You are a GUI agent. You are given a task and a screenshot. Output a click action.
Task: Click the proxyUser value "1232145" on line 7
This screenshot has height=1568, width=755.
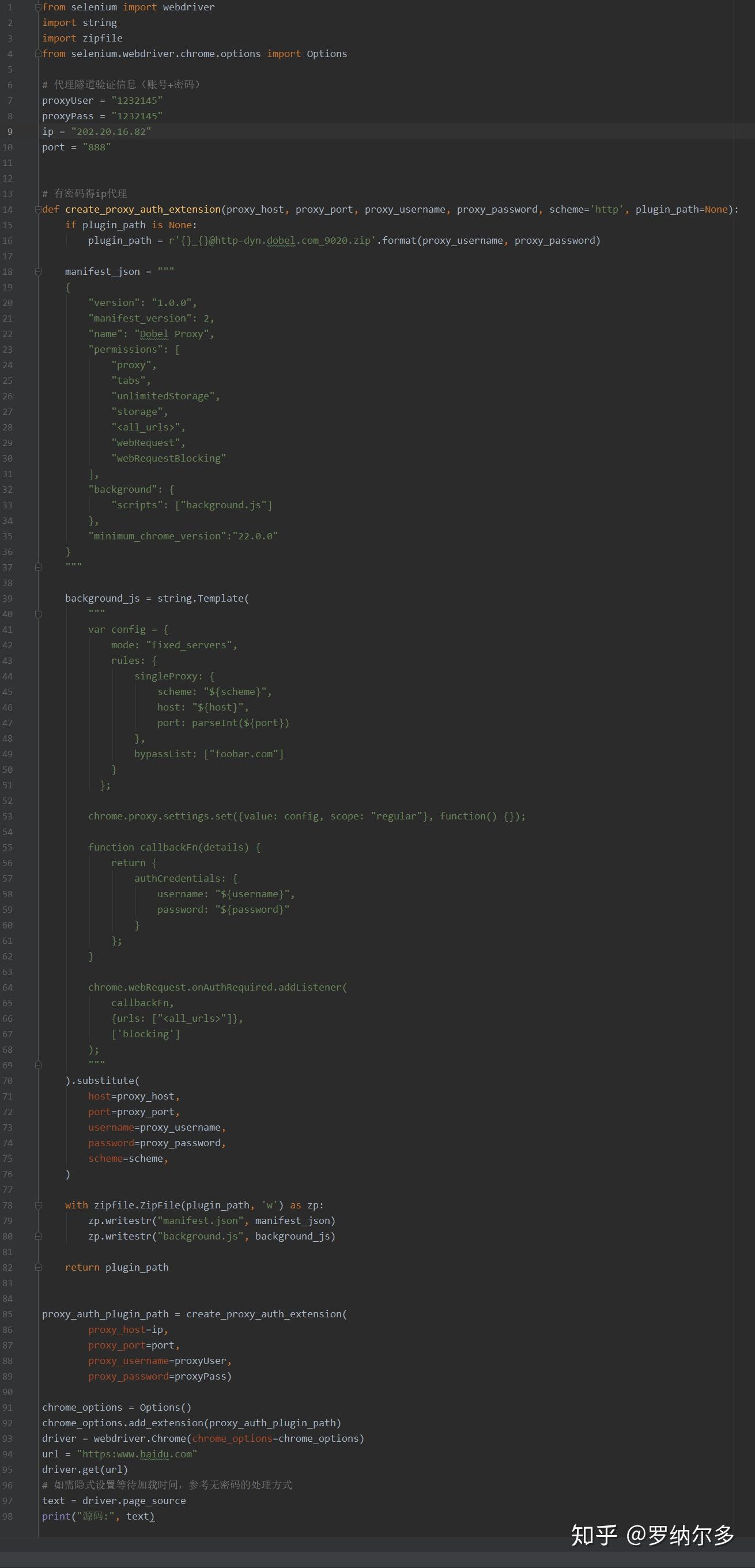pyautogui.click(x=137, y=100)
